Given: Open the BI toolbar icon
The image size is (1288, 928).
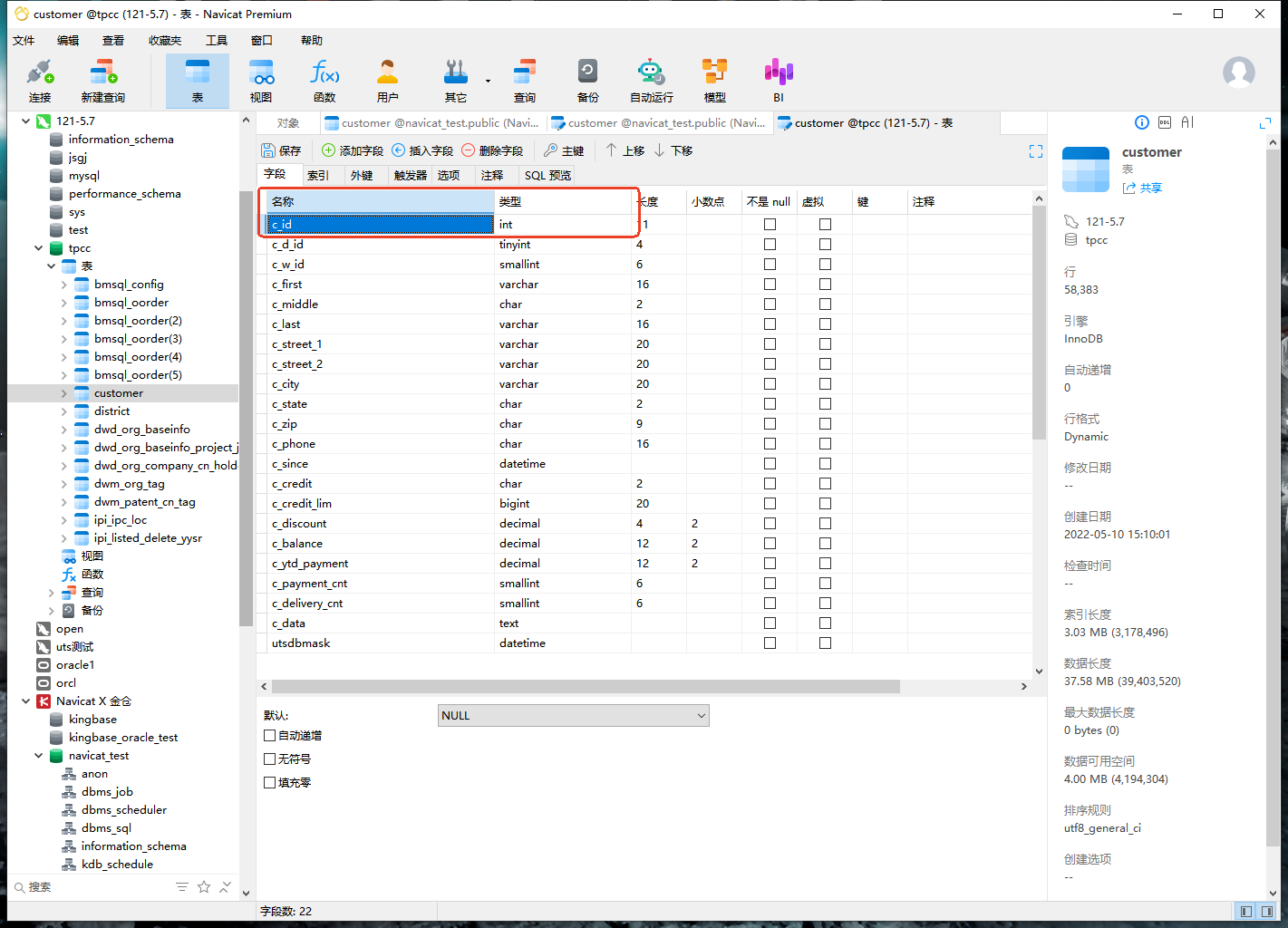Looking at the screenshot, I should (779, 81).
